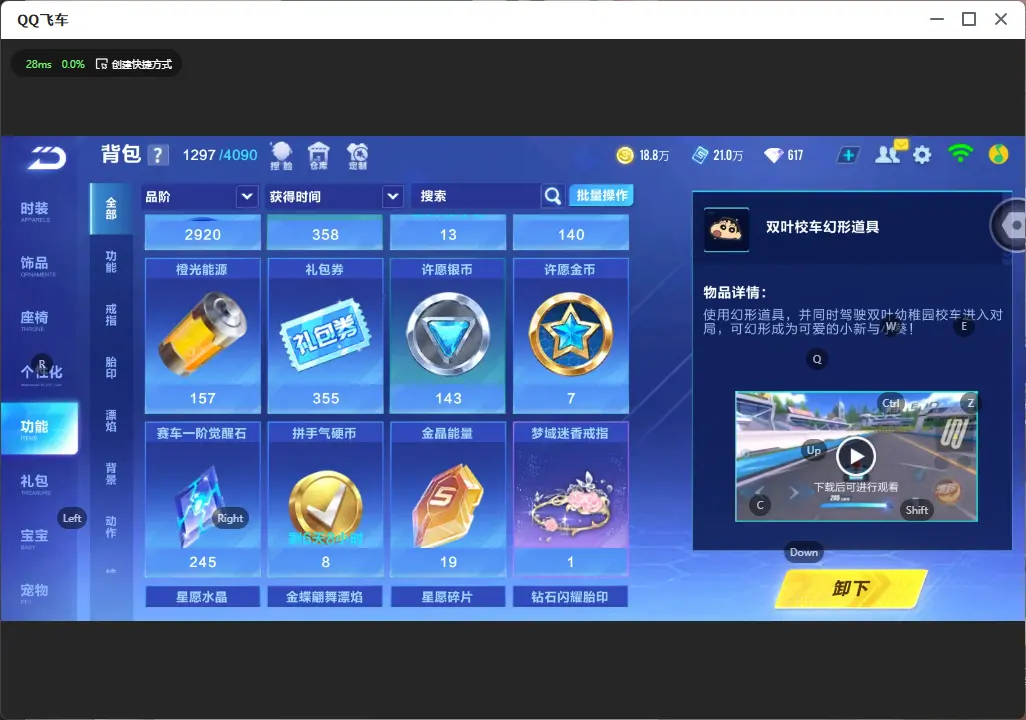The height and width of the screenshot is (720, 1026).
Task: Select the 背景 sub-tab
Action: [x=111, y=474]
